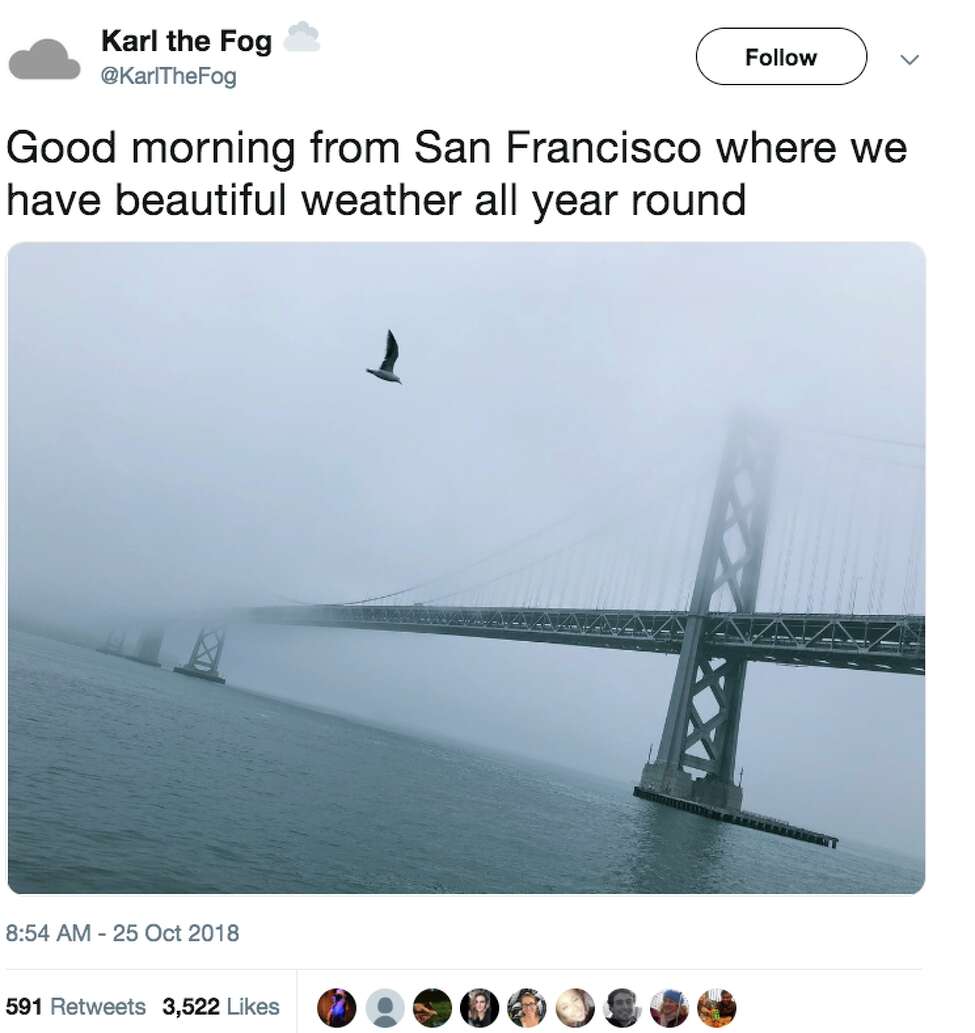Click Karl the Fog's gray cloud profile picture

point(44,60)
